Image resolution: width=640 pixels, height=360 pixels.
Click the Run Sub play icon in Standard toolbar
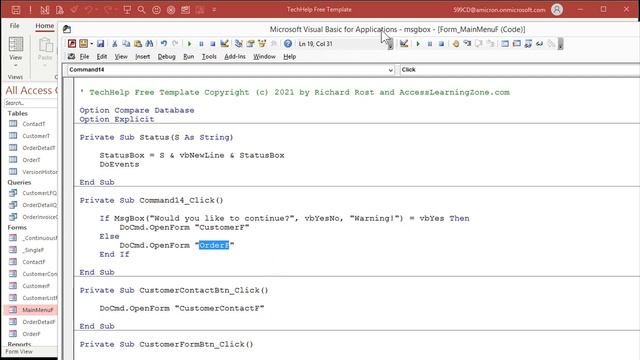[189, 44]
